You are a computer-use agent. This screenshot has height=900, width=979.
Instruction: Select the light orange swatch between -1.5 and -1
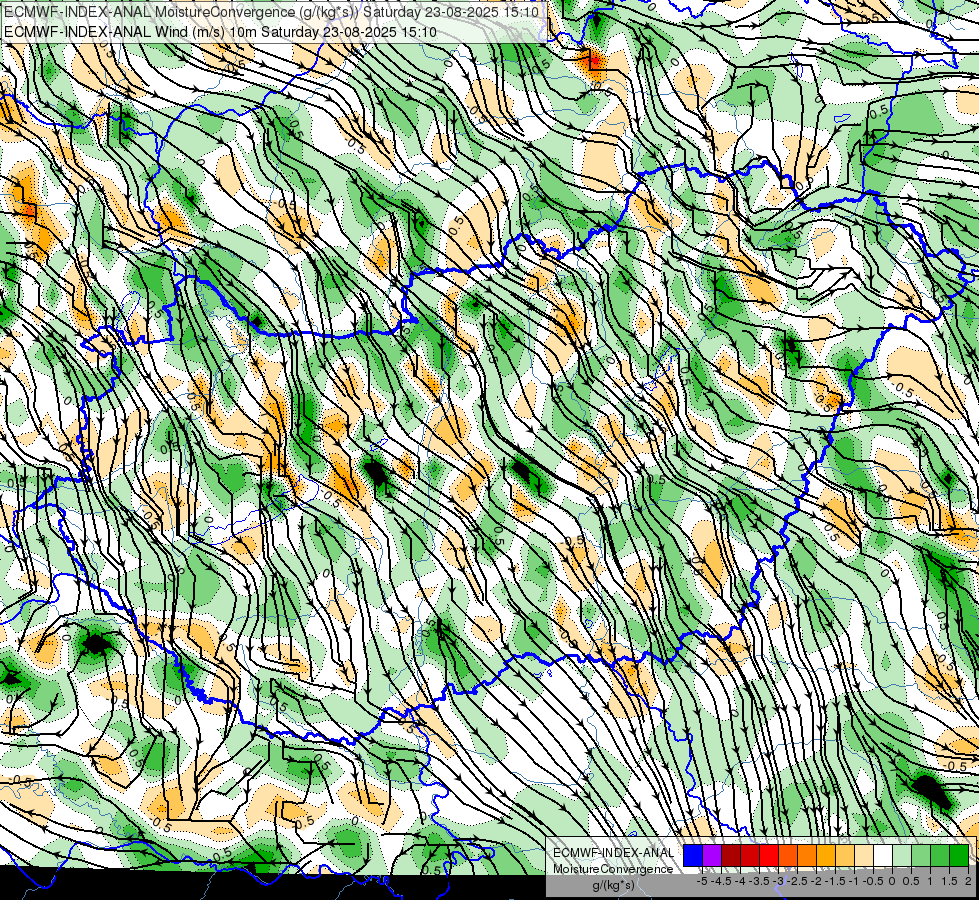[845, 855]
